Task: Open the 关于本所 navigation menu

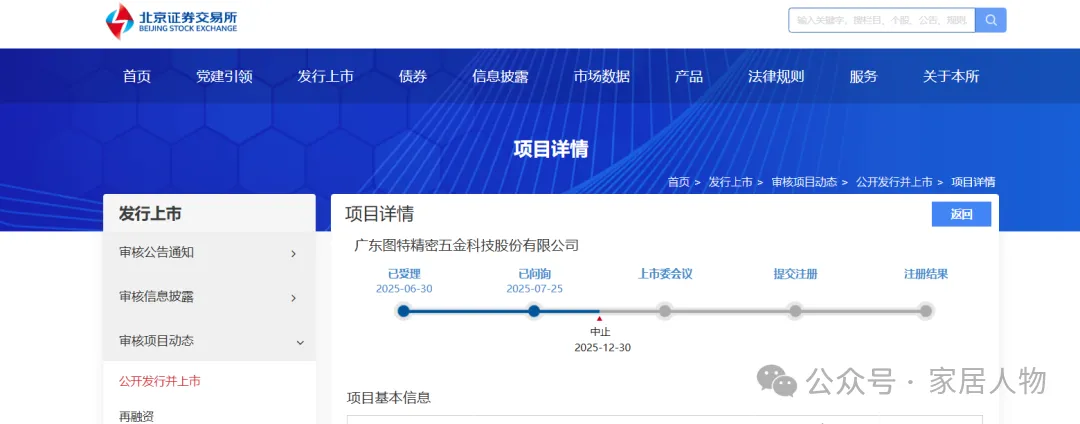Action: 951,76
